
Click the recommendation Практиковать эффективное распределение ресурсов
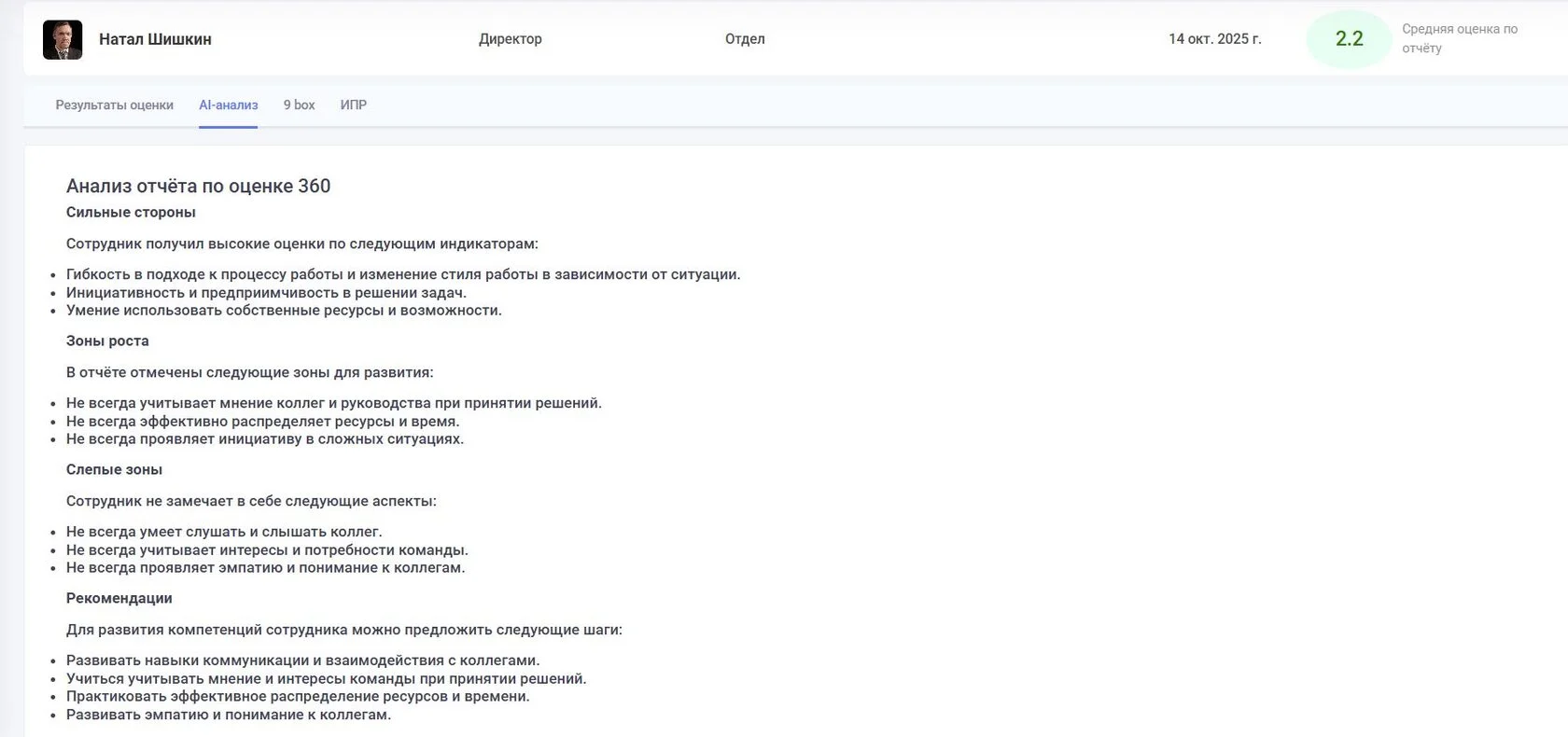click(x=298, y=697)
